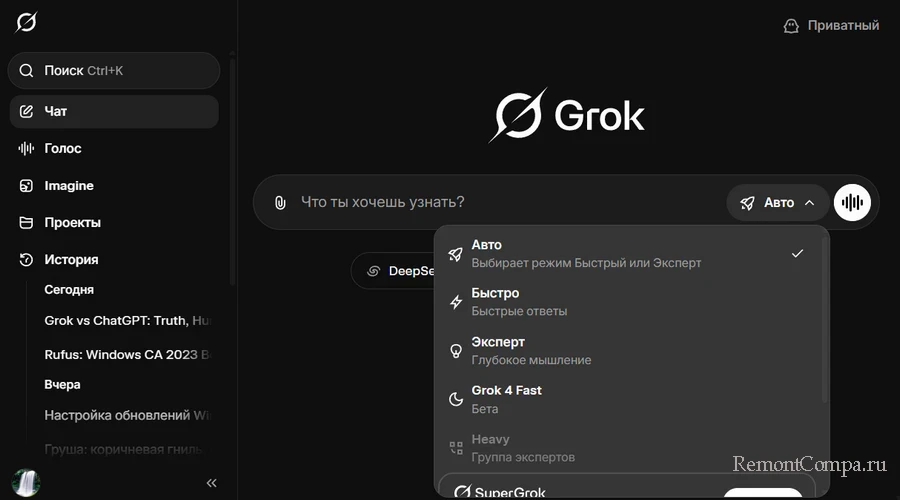Open user profile avatar at bottom left
Viewport: 900px width, 500px height.
25,483
